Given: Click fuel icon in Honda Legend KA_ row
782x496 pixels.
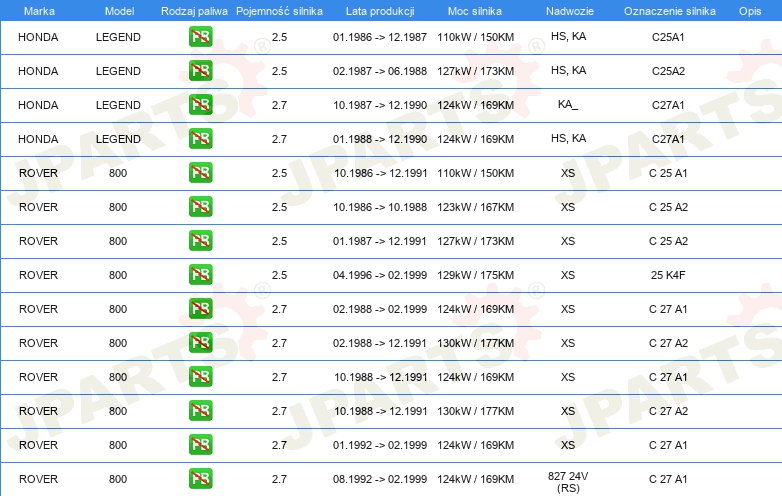Looking at the screenshot, I should click(x=200, y=105).
